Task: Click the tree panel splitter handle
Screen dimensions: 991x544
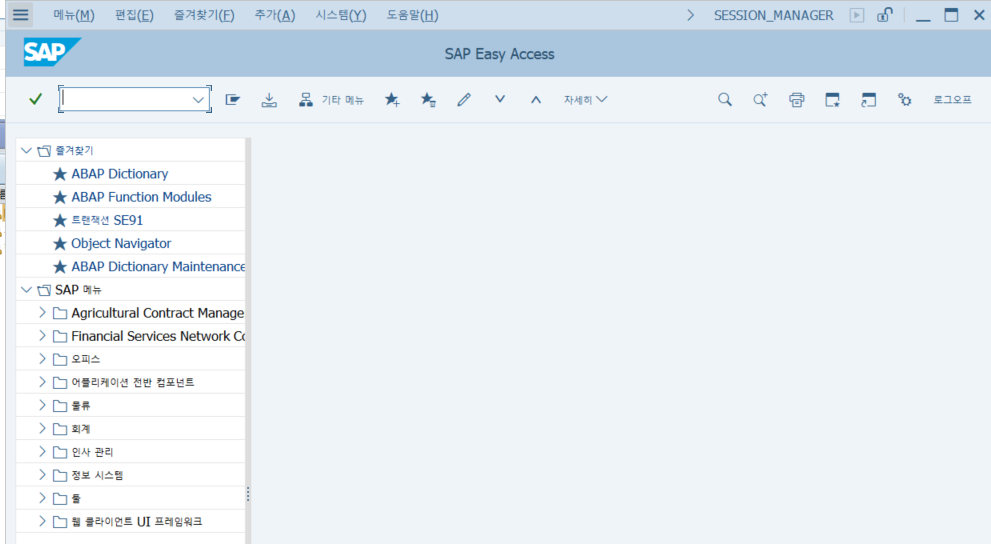Action: pos(248,494)
